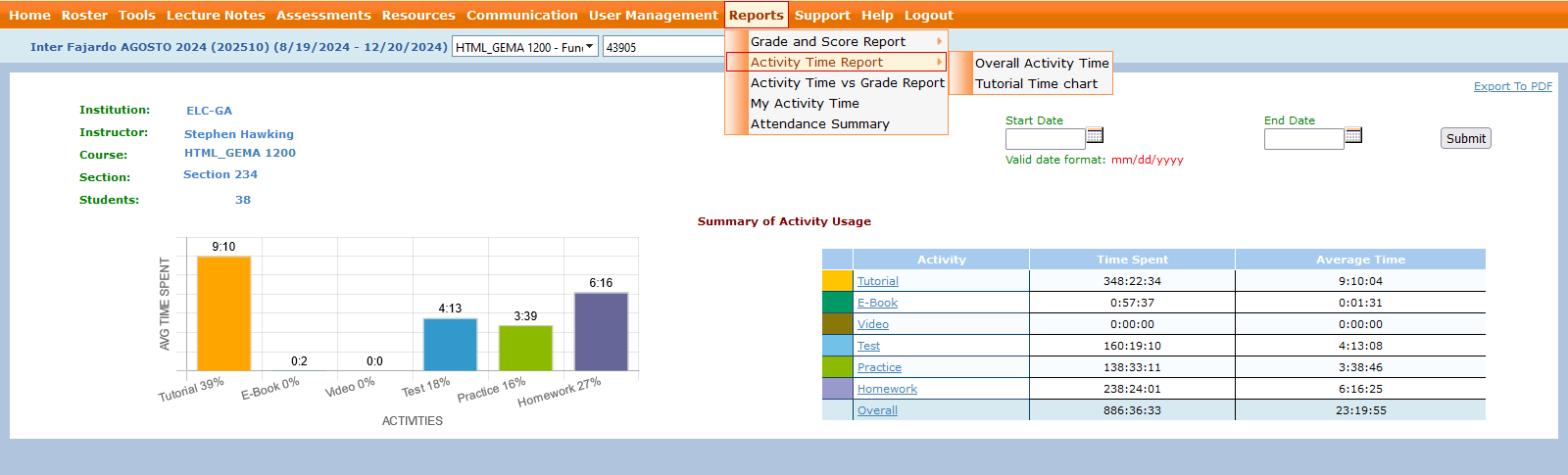Screen dimensions: 1568x475
Task: Expand the HTML_GEMA 1200 course dropdown
Action: pos(524,47)
